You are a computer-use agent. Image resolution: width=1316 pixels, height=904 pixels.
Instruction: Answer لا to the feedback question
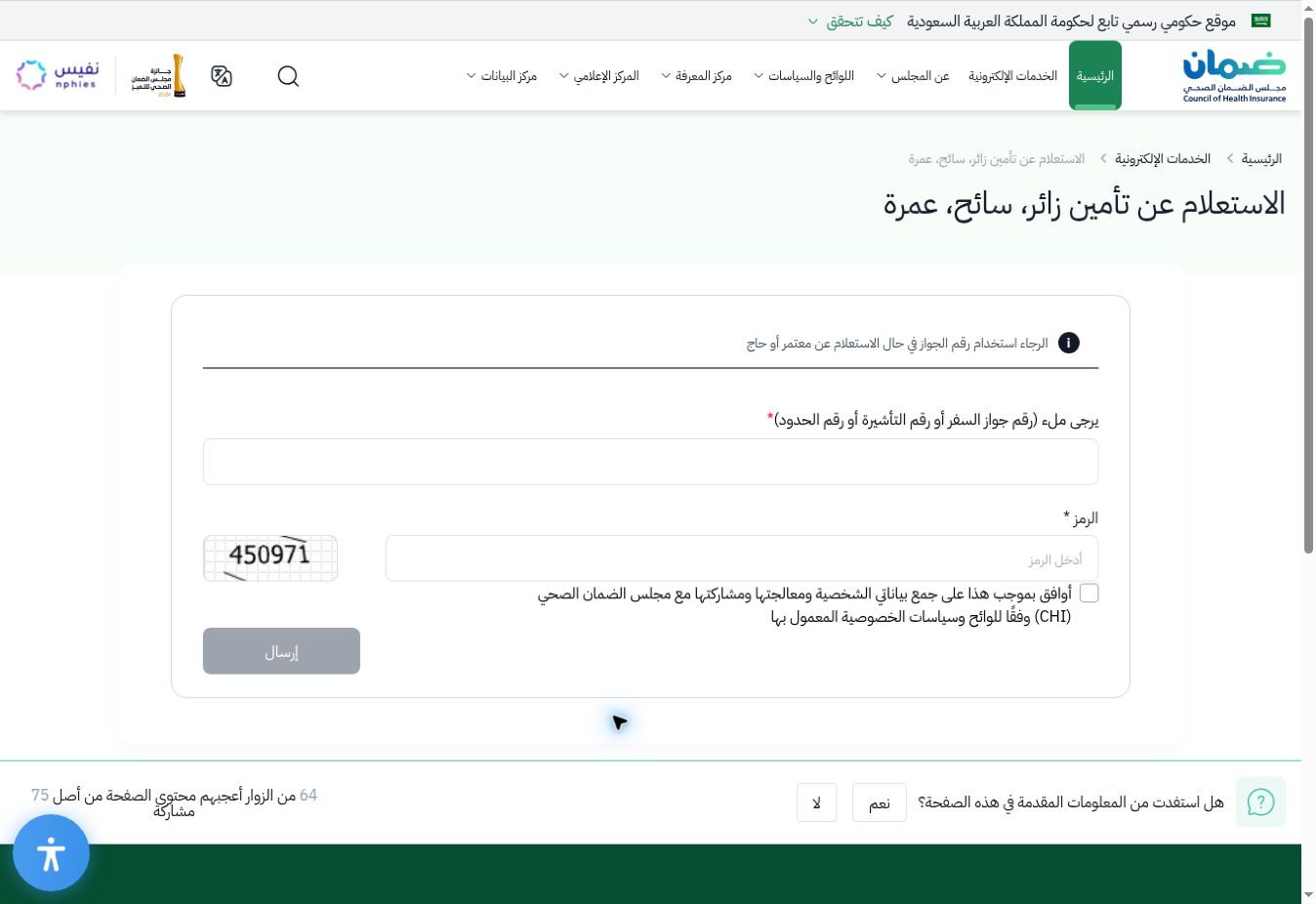coord(816,802)
